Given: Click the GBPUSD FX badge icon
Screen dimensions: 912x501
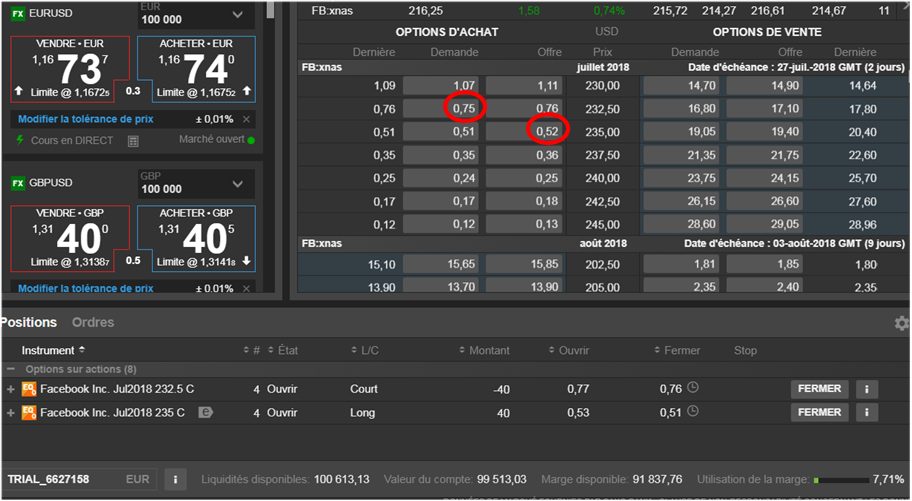Looking at the screenshot, I should pos(18,183).
